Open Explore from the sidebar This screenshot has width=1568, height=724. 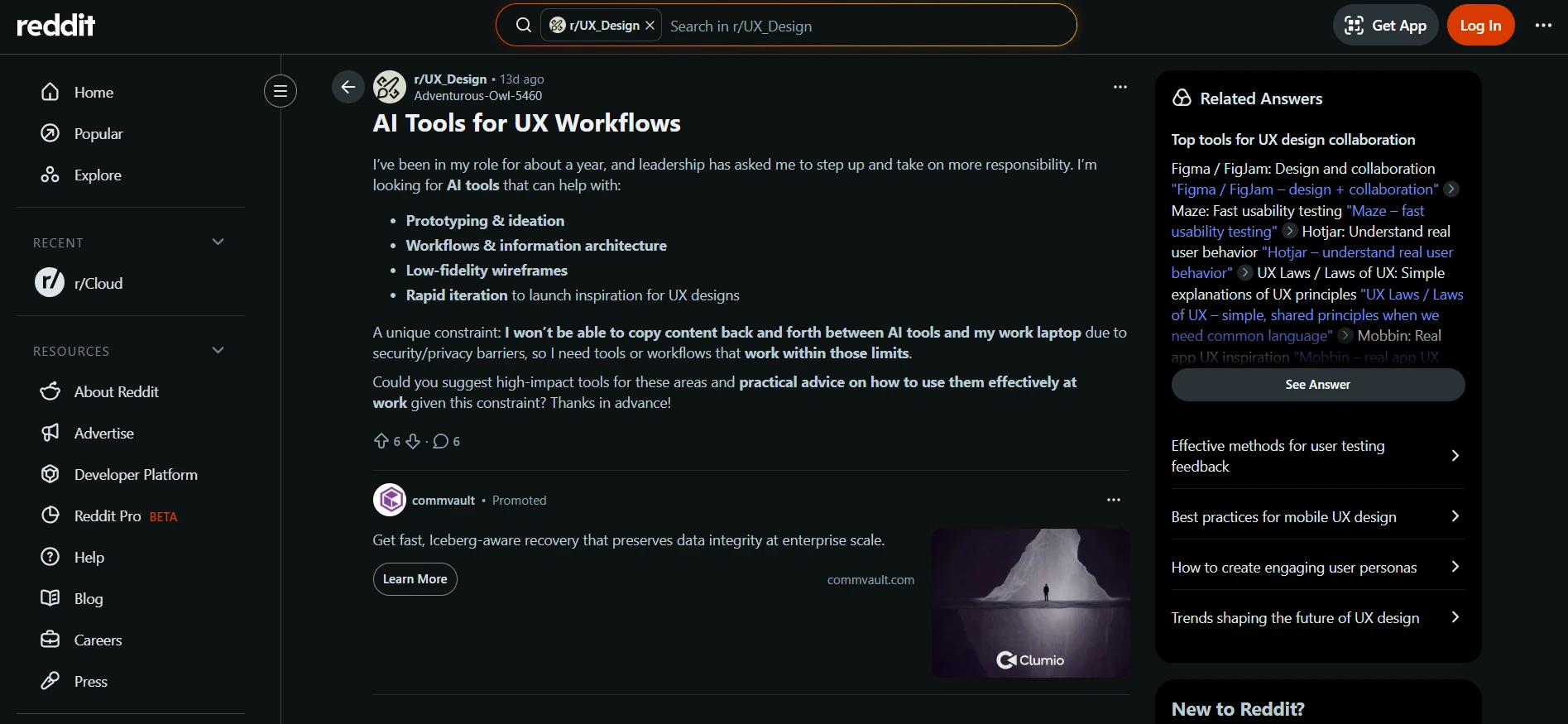[x=98, y=175]
